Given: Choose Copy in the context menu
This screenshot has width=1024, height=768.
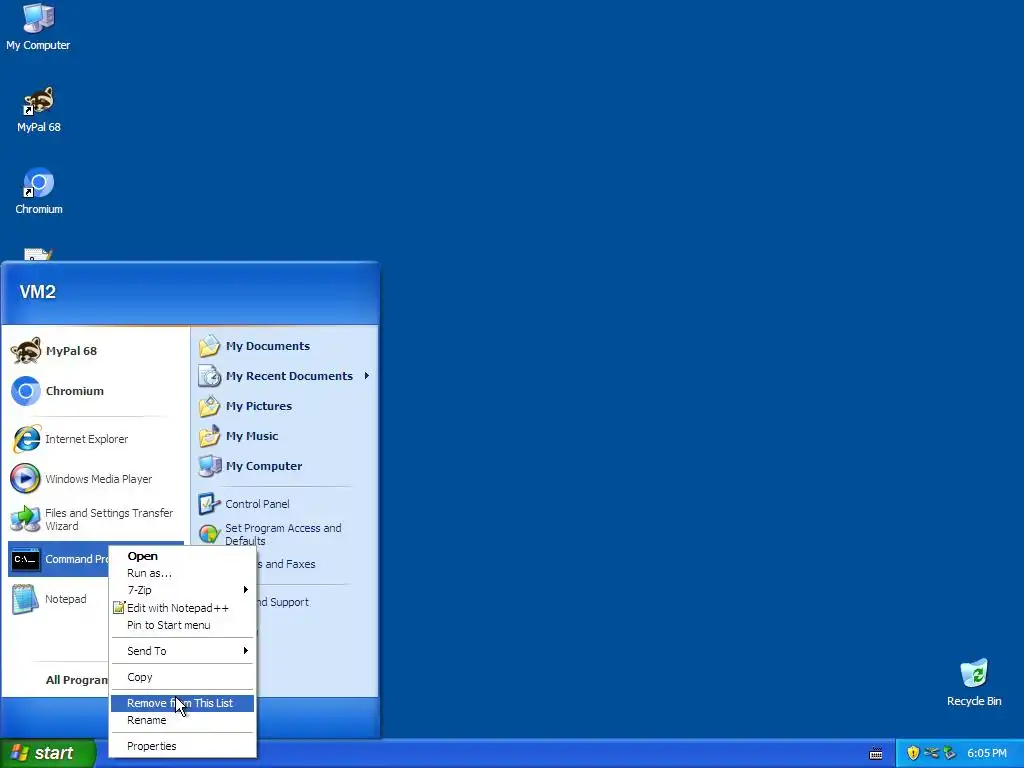Looking at the screenshot, I should [182, 677].
